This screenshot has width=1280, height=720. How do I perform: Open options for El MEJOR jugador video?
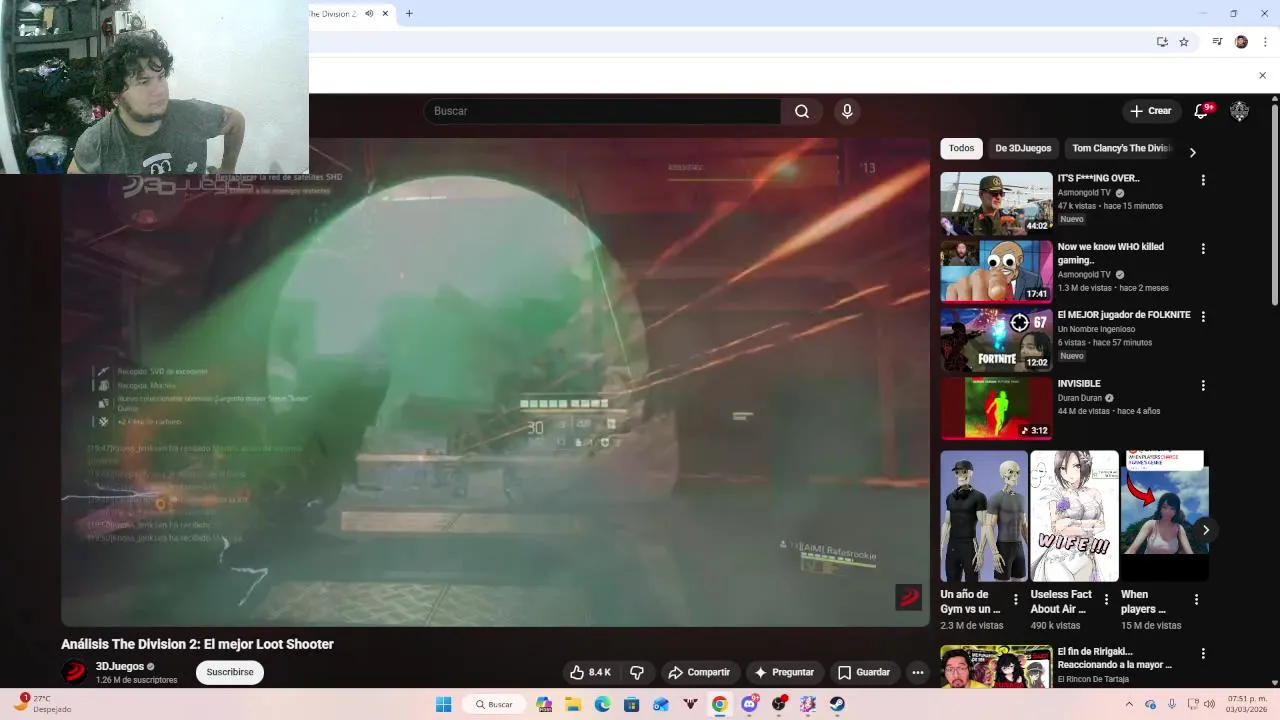click(x=1203, y=316)
